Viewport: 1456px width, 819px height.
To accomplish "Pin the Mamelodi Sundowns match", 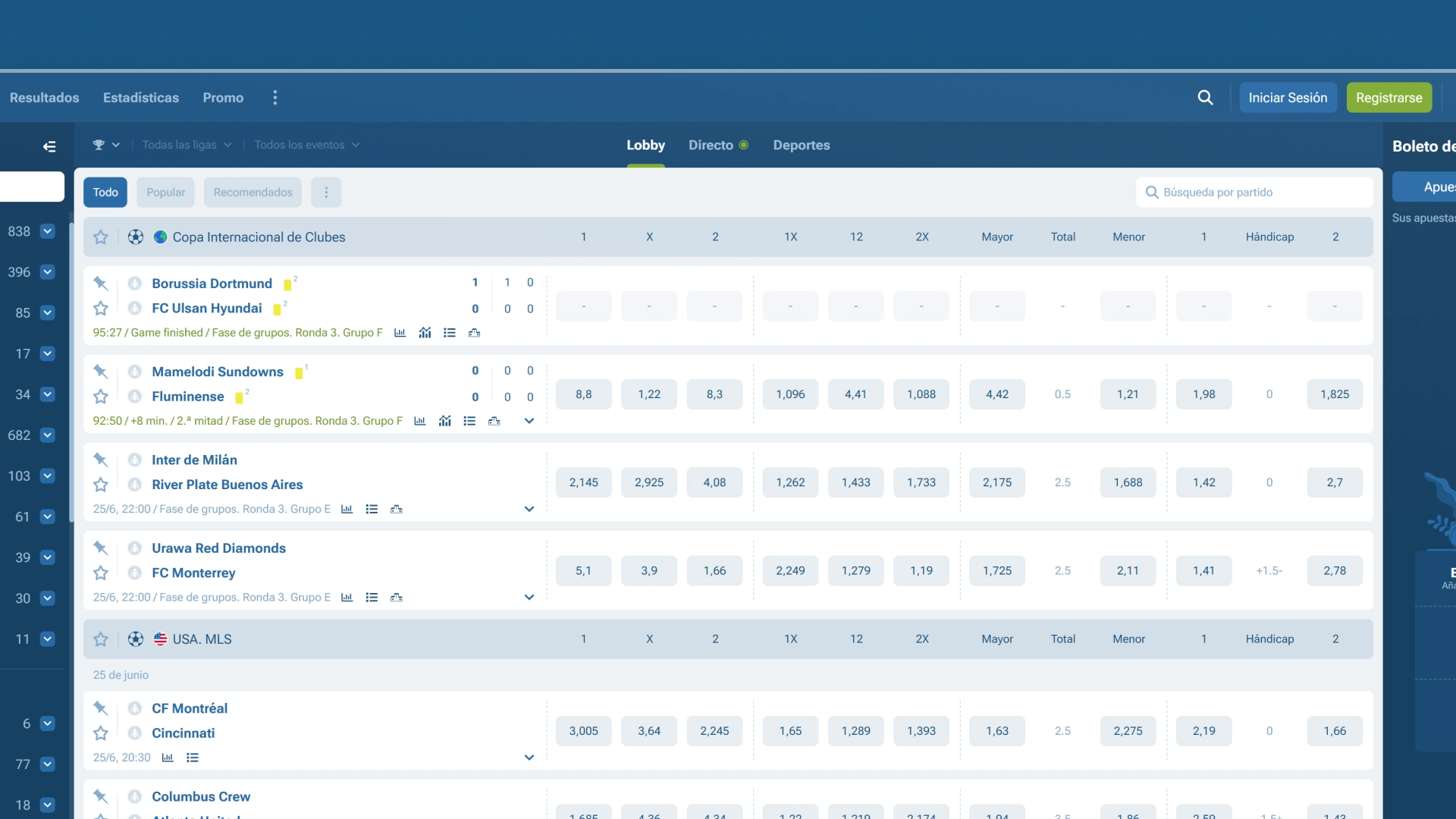I will tap(100, 371).
